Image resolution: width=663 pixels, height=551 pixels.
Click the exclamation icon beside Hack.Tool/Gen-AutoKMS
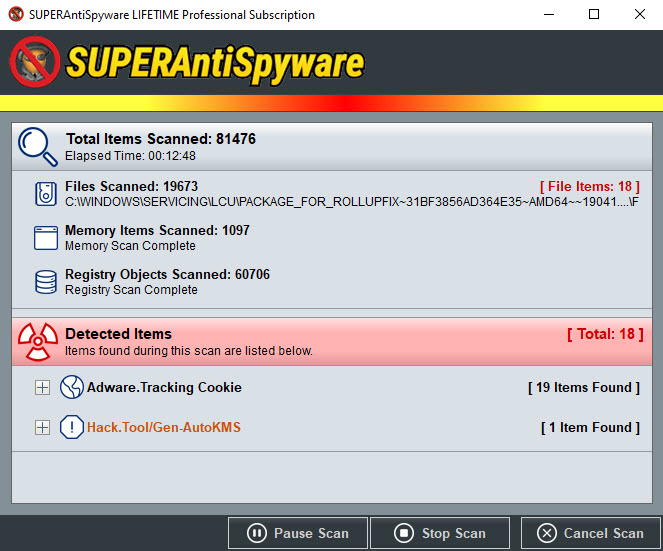tap(71, 427)
